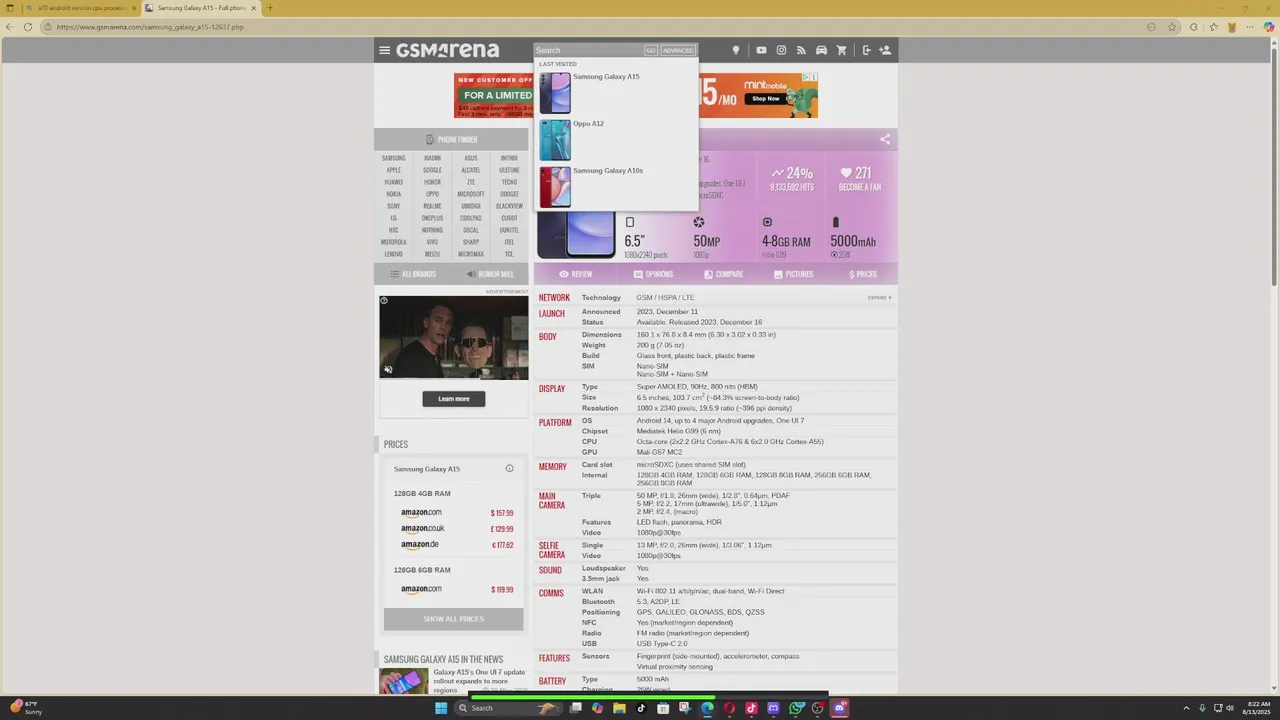This screenshot has height=720, width=1280.
Task: Select the Huawei brand link
Action: [x=393, y=182]
